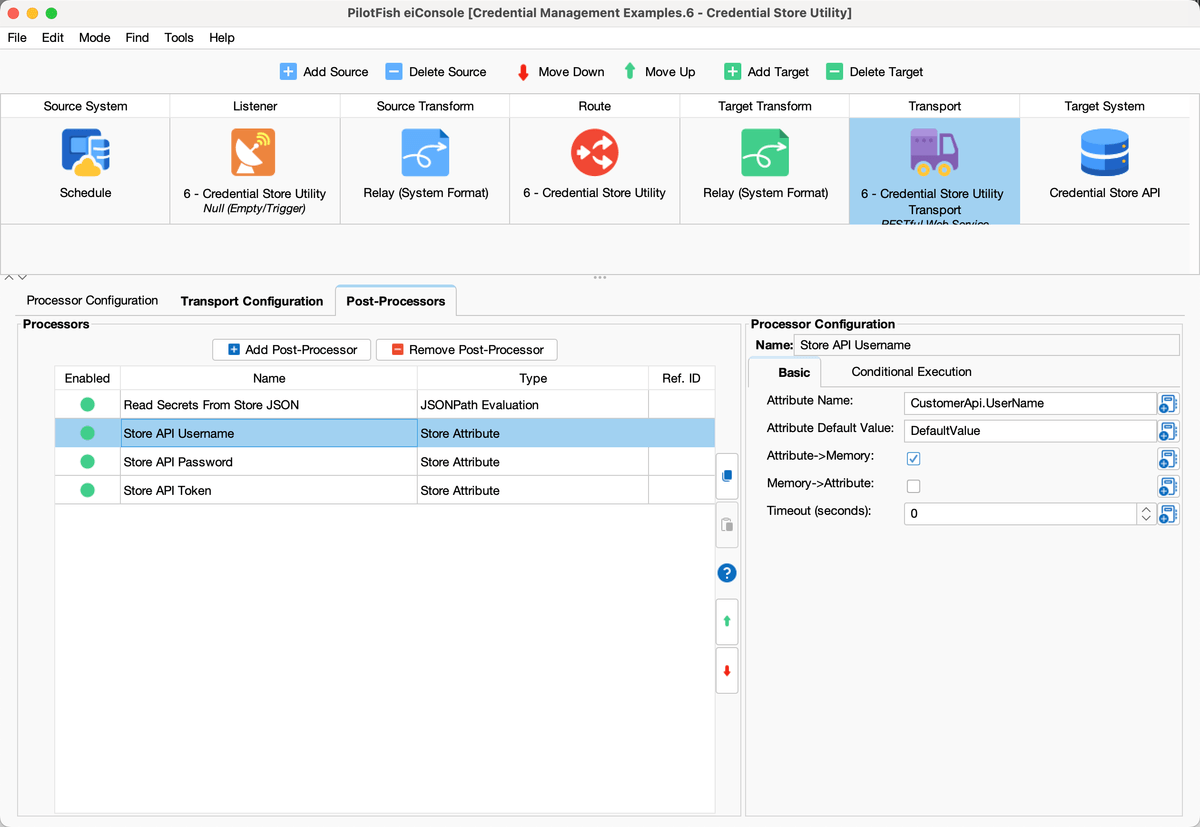Switch to Transport Configuration tab
The image size is (1200, 827).
click(252, 301)
